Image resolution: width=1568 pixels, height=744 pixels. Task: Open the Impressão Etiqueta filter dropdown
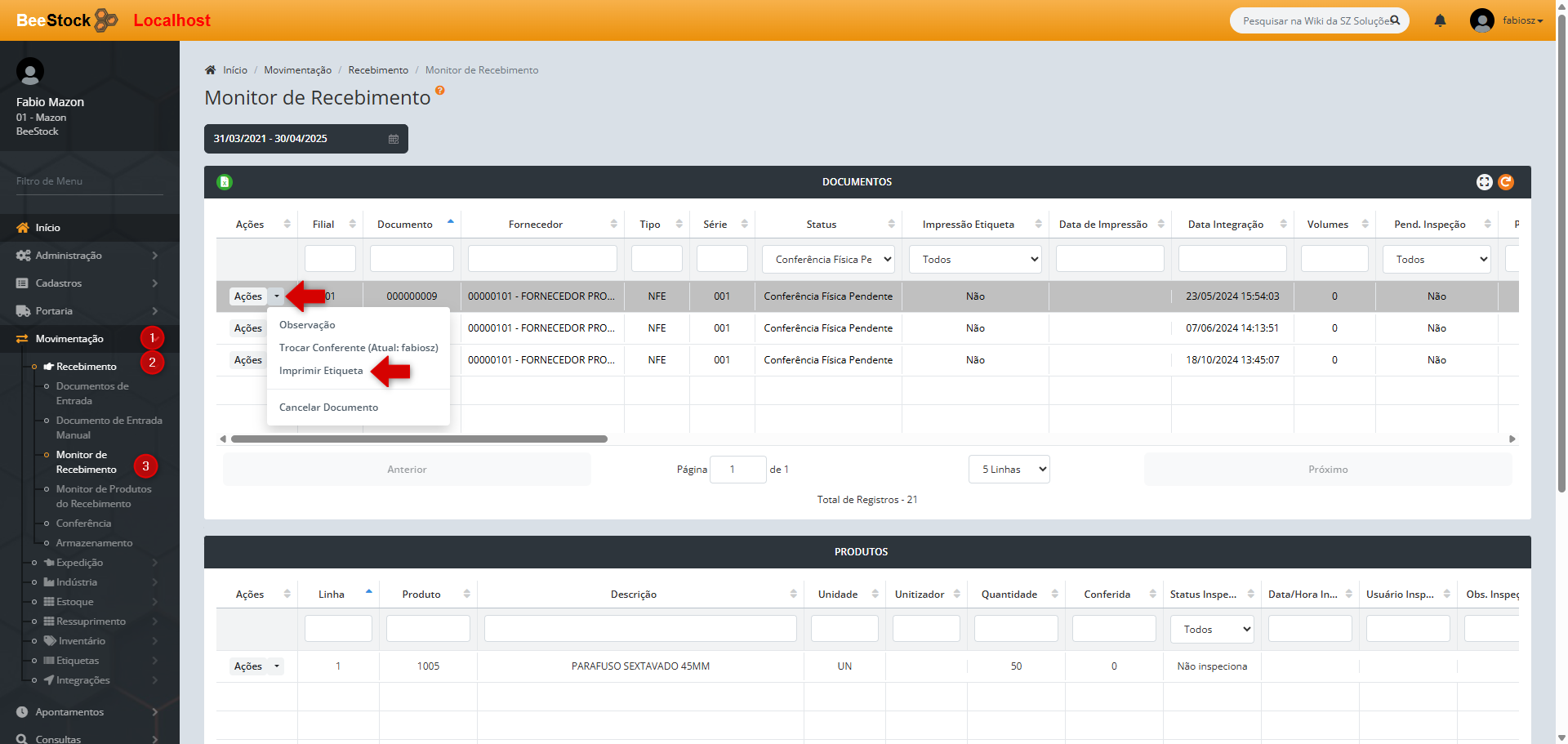coord(975,260)
